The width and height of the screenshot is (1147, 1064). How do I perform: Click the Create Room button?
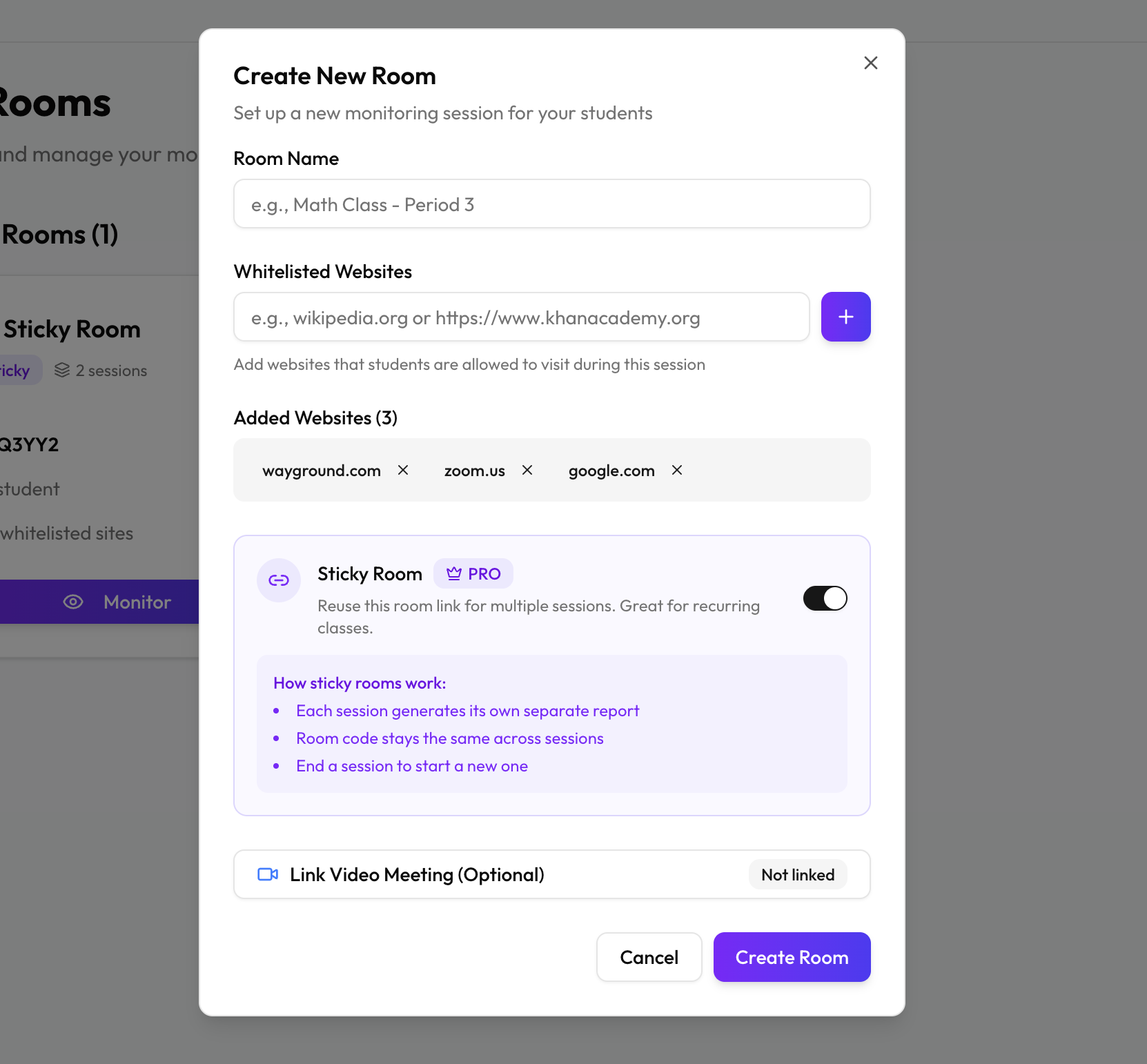[x=792, y=957]
